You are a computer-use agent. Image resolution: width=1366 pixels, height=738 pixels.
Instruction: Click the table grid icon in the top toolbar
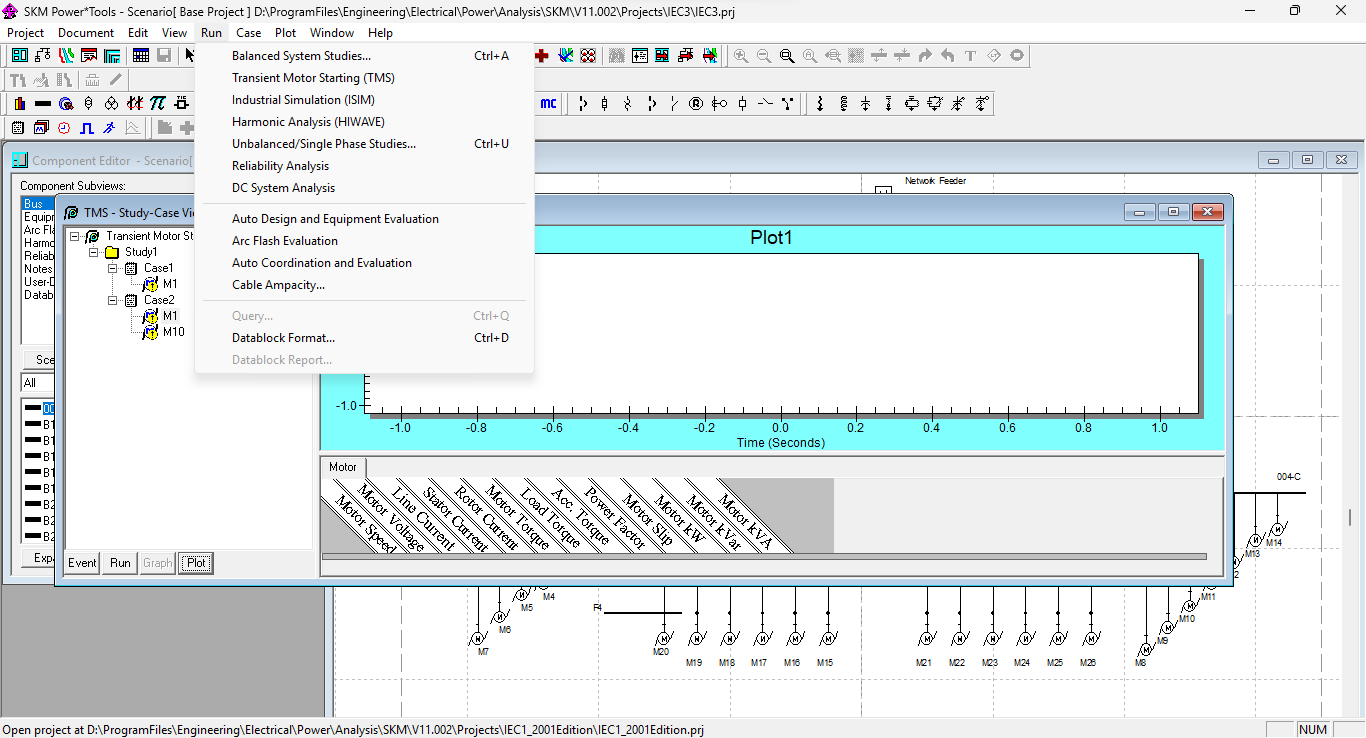click(x=141, y=56)
